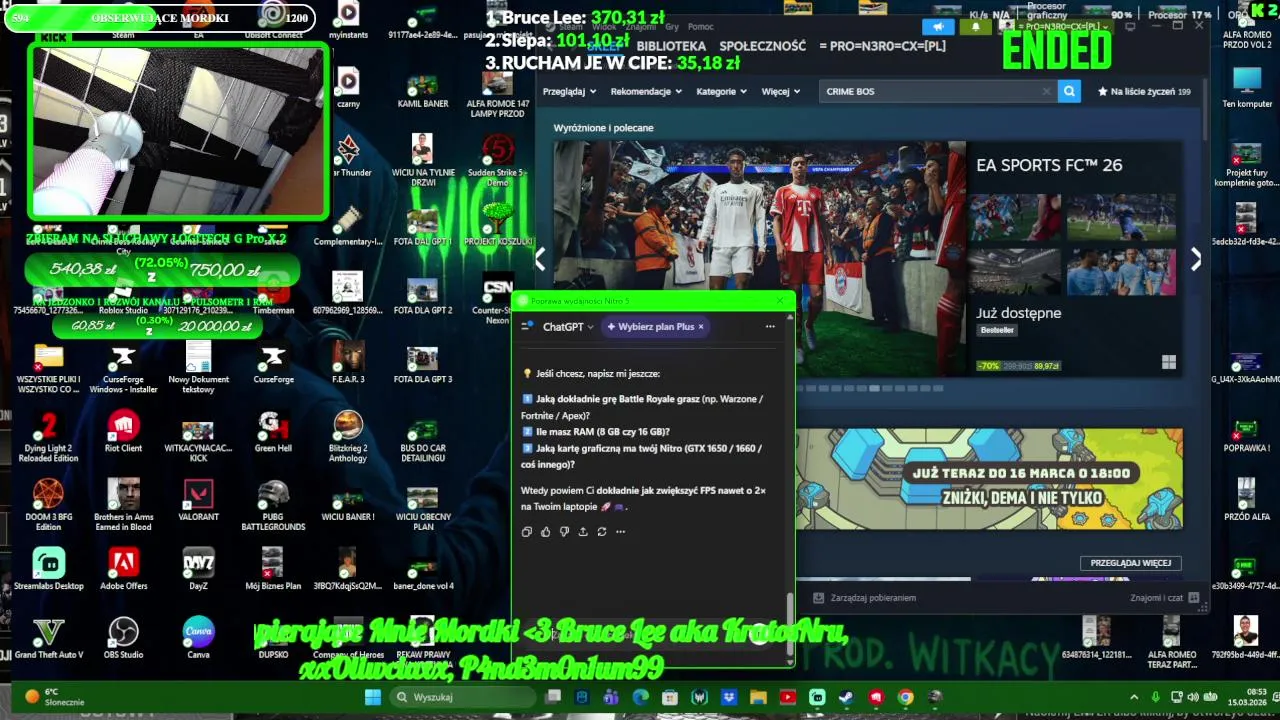The height and width of the screenshot is (720, 1280).
Task: Open Windows Start menu
Action: tap(373, 697)
